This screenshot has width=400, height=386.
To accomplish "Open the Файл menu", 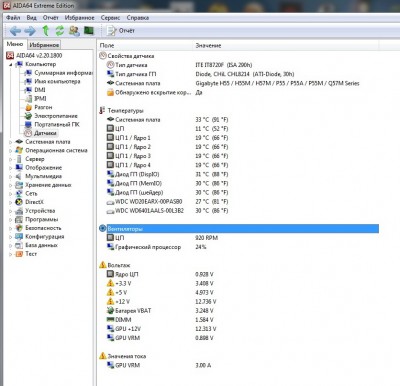I will 13,18.
